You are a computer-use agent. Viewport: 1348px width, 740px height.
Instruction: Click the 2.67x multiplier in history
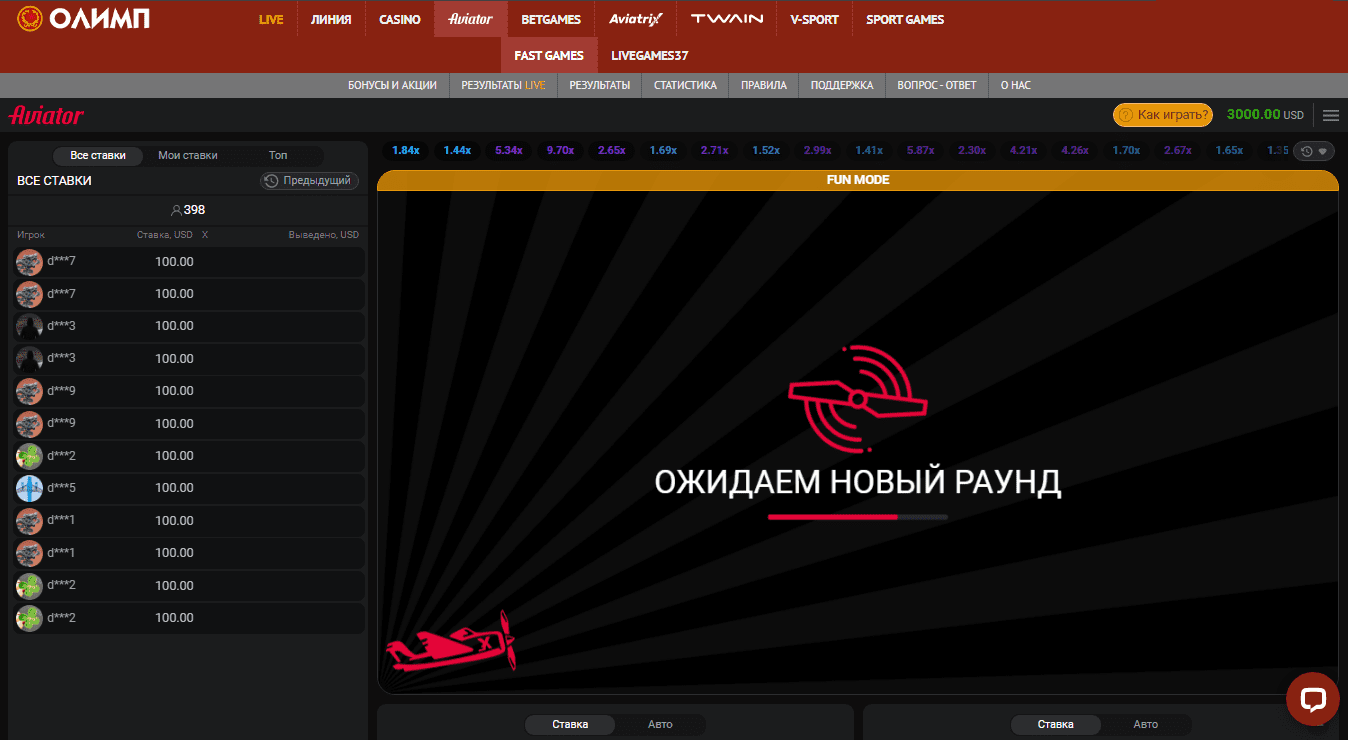(1178, 151)
